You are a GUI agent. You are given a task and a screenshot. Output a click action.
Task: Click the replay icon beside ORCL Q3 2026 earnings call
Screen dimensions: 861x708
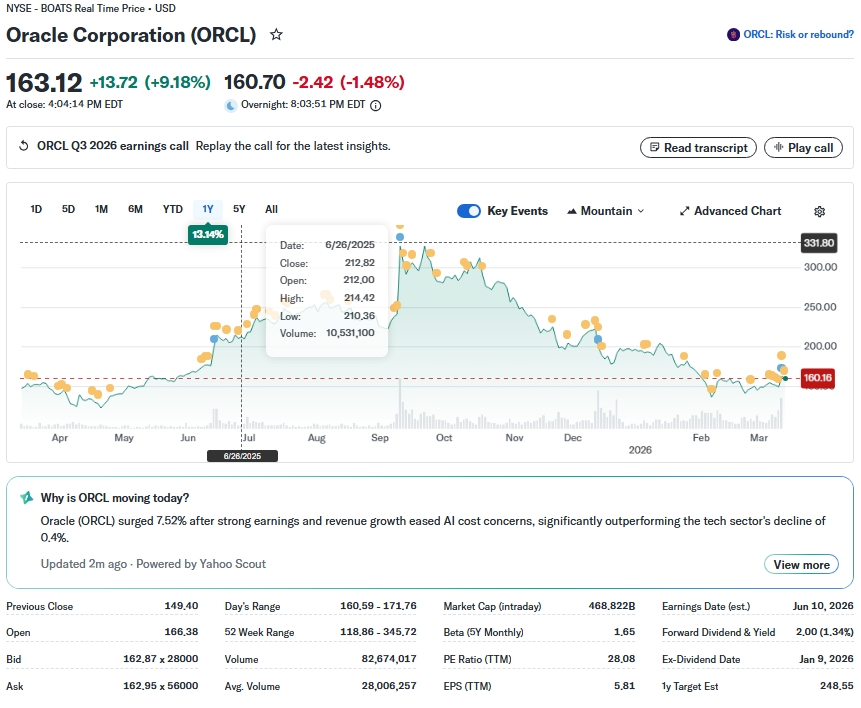click(x=24, y=146)
